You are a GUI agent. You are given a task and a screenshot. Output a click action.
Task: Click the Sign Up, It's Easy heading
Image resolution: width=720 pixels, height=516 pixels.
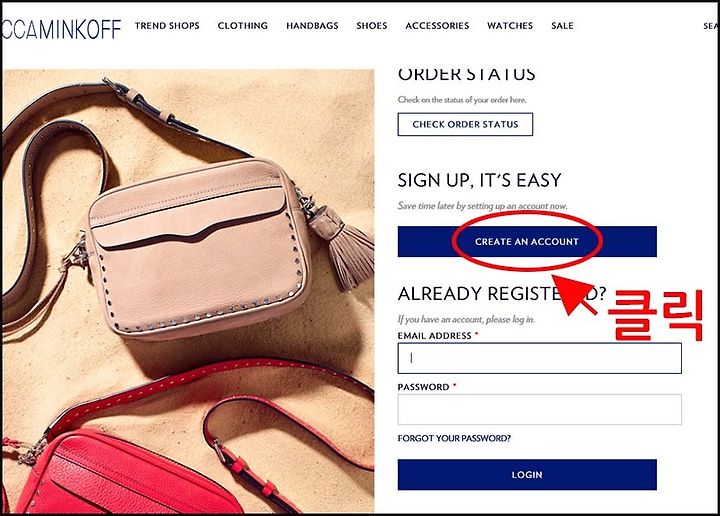pos(479,180)
